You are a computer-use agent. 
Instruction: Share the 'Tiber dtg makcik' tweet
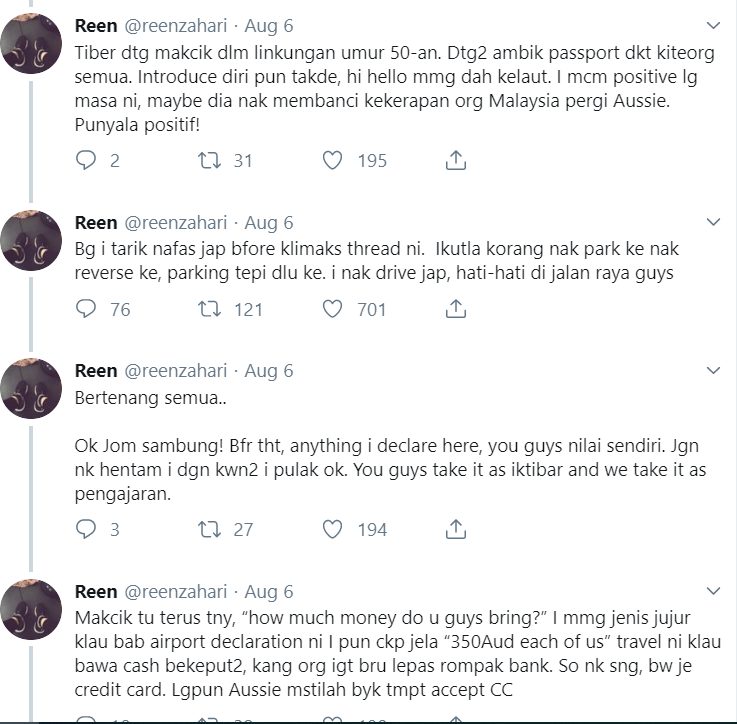(x=454, y=160)
